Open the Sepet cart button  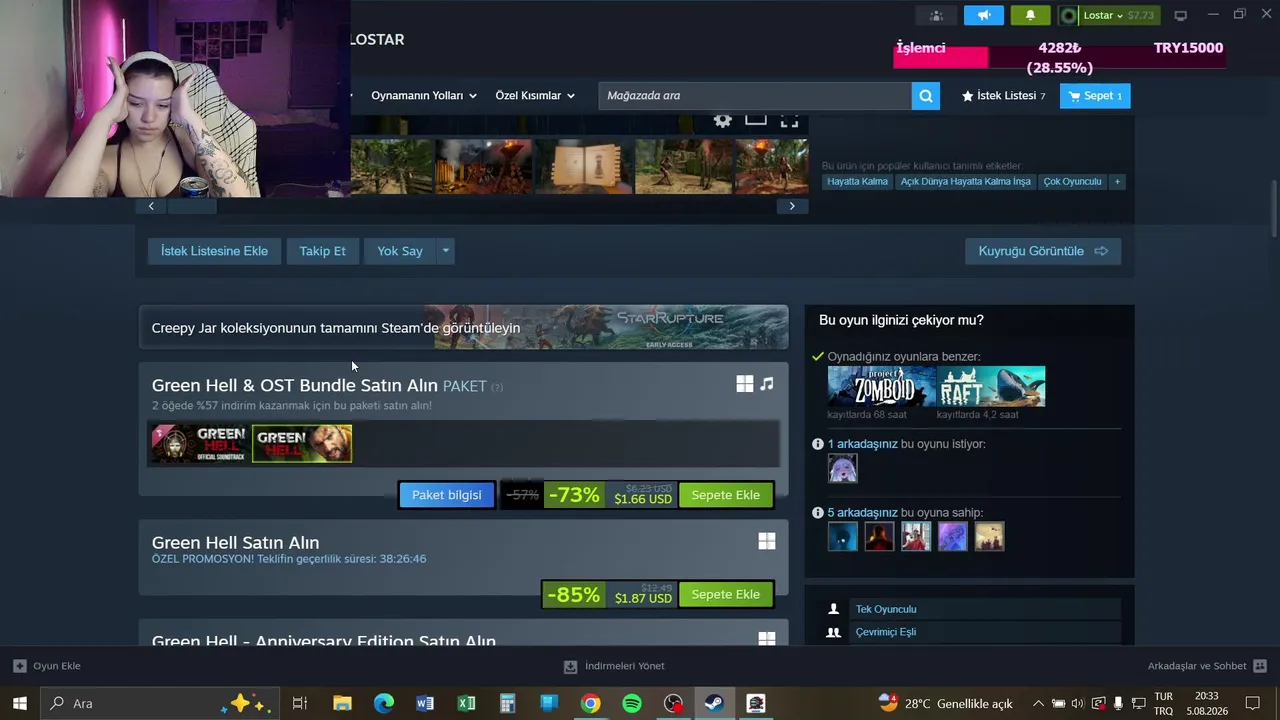[1095, 96]
